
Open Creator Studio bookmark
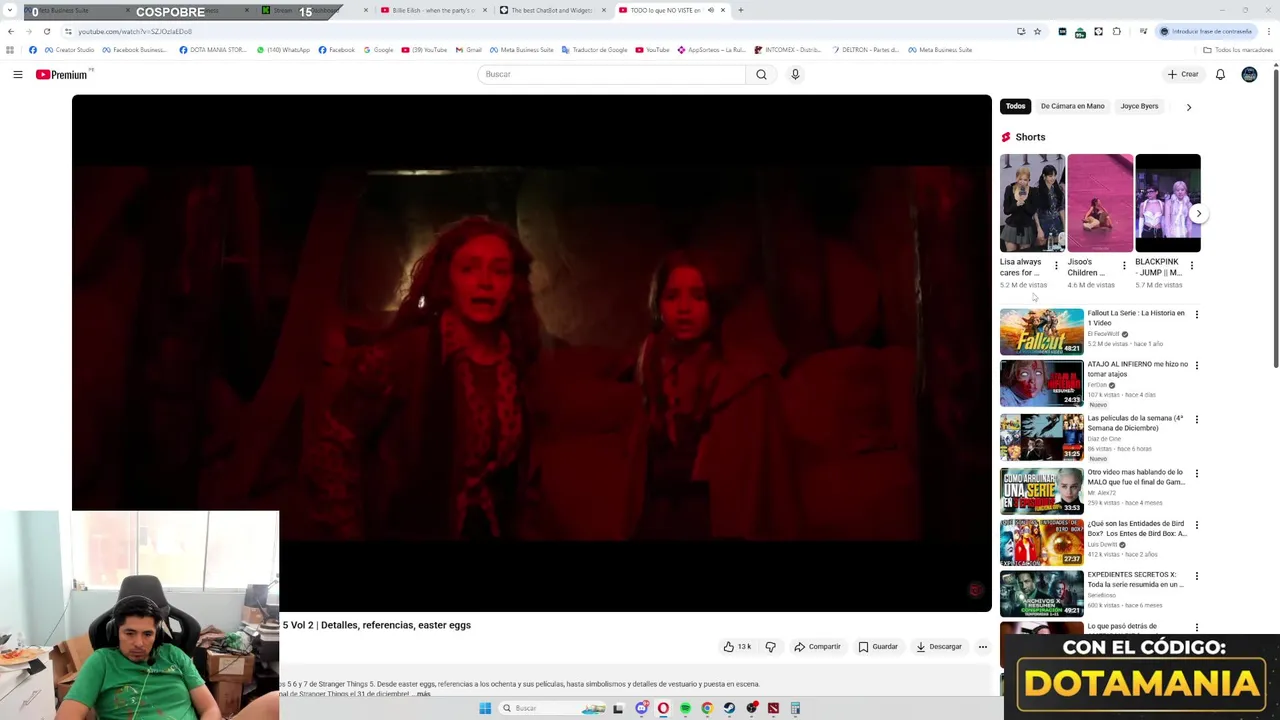(x=69, y=50)
